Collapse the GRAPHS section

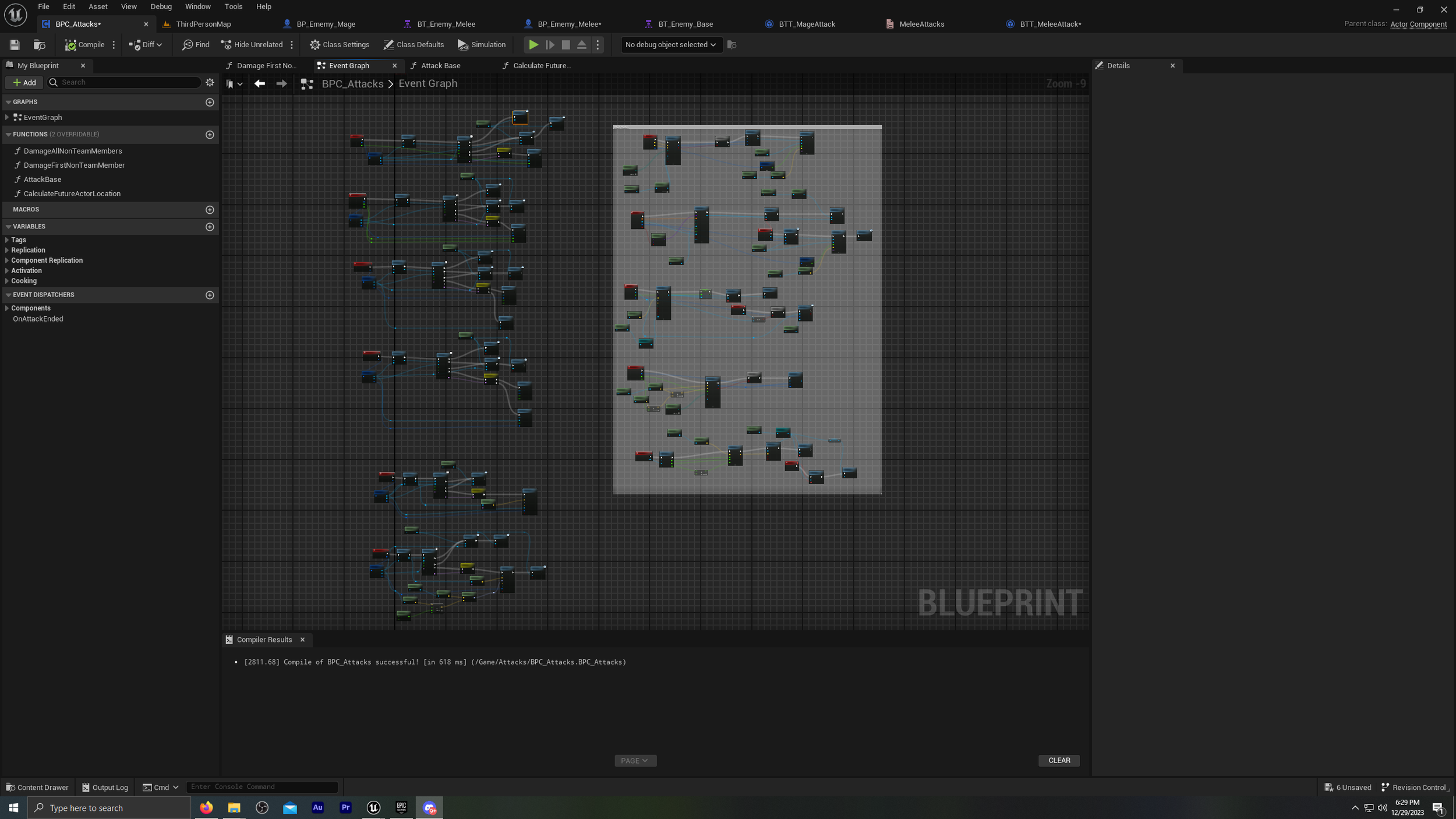point(8,102)
